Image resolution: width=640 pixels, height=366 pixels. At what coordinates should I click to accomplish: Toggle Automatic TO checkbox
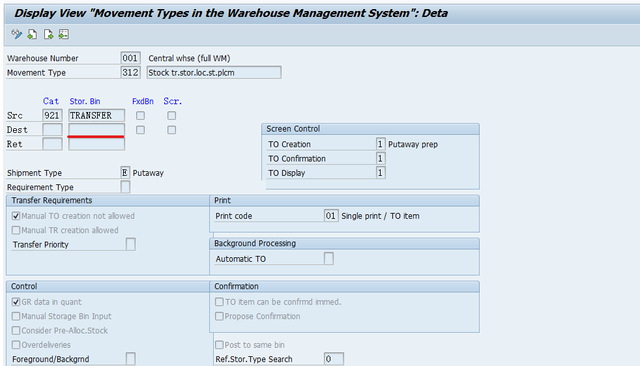click(329, 259)
